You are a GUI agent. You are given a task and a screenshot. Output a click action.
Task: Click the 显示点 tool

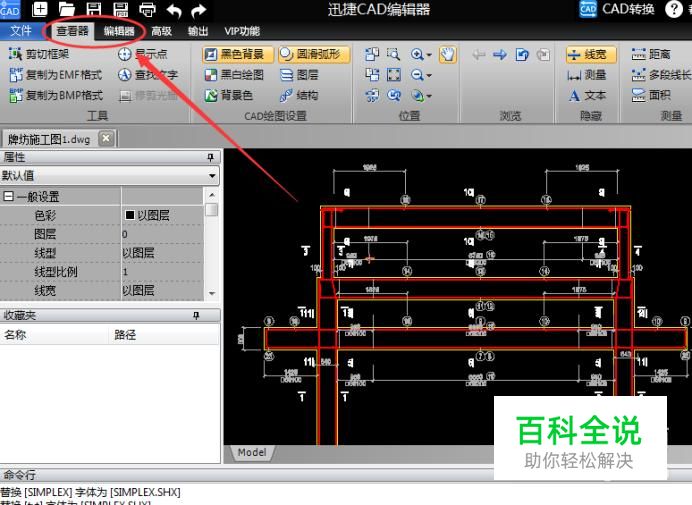pos(143,54)
